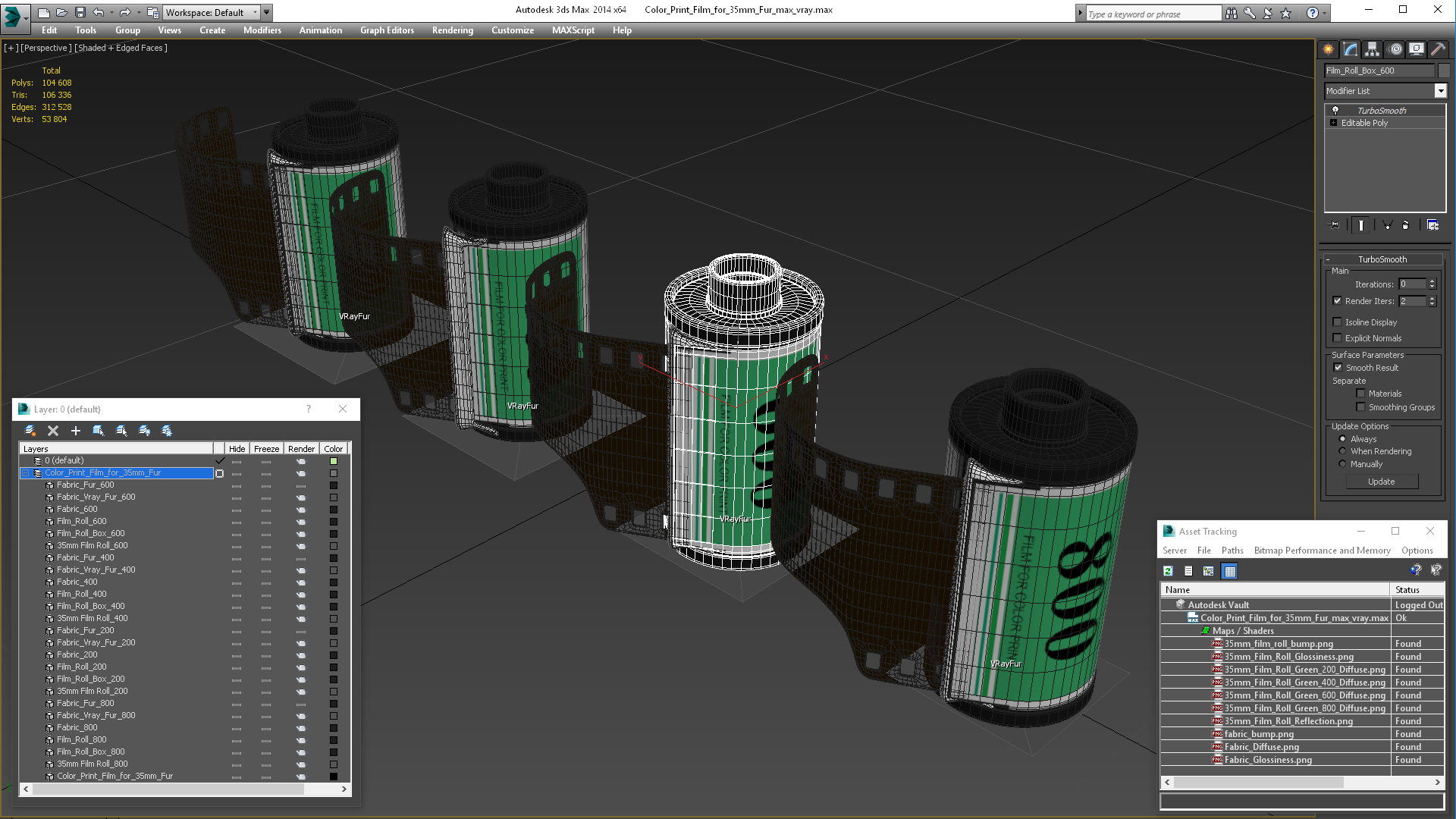Remove modifier with the trash bin icon
This screenshot has width=1456, height=819.
1406,225
